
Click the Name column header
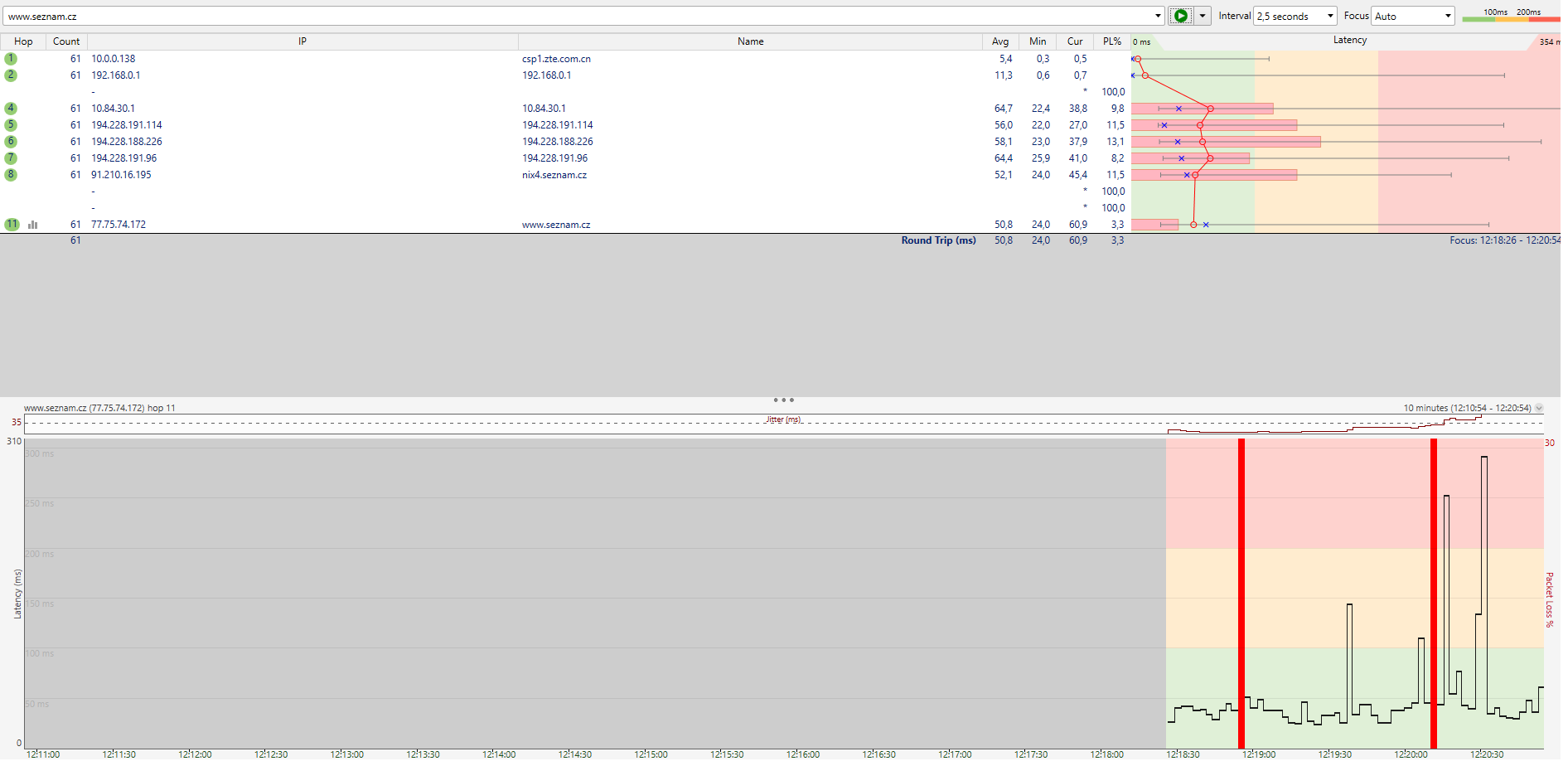tap(750, 41)
